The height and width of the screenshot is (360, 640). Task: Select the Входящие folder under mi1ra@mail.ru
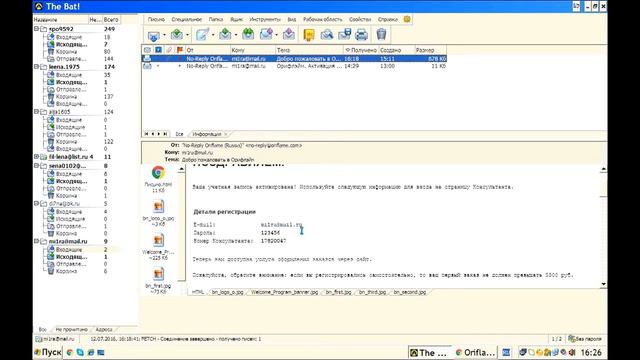coord(69,249)
